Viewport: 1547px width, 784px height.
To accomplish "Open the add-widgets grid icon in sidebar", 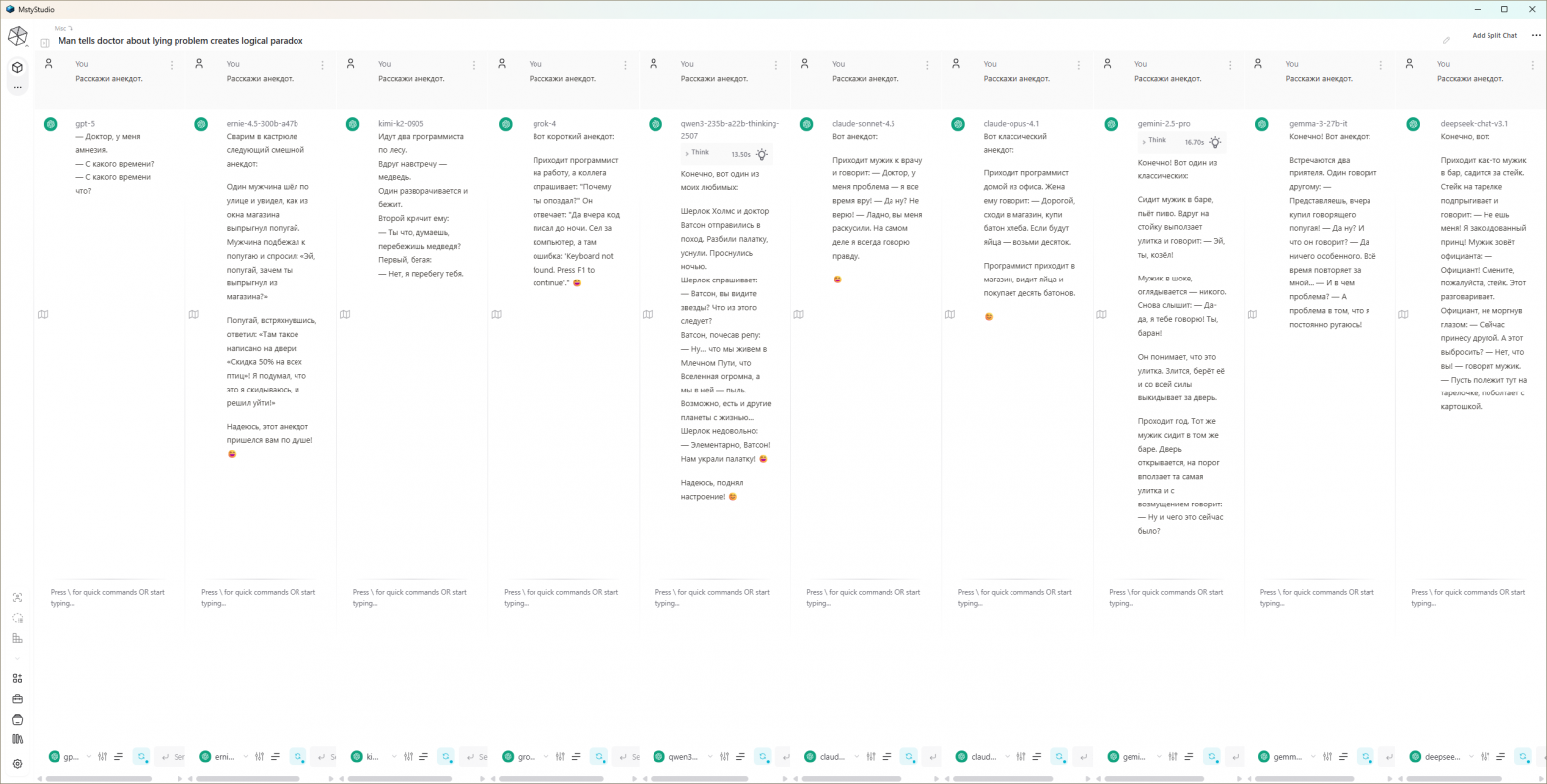I will click(x=17, y=679).
